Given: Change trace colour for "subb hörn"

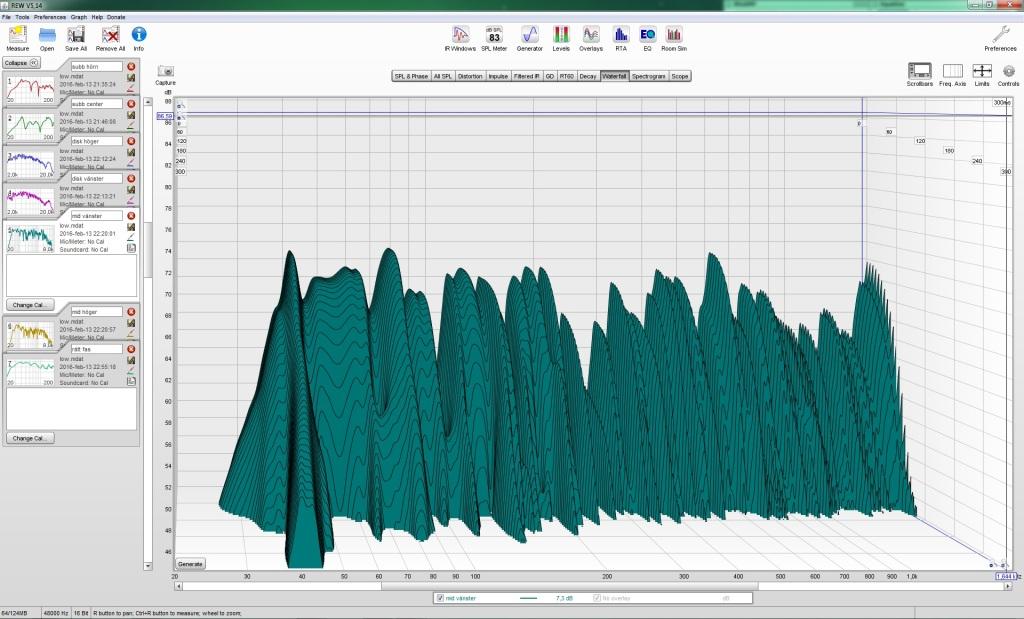Looking at the screenshot, I should 131,87.
